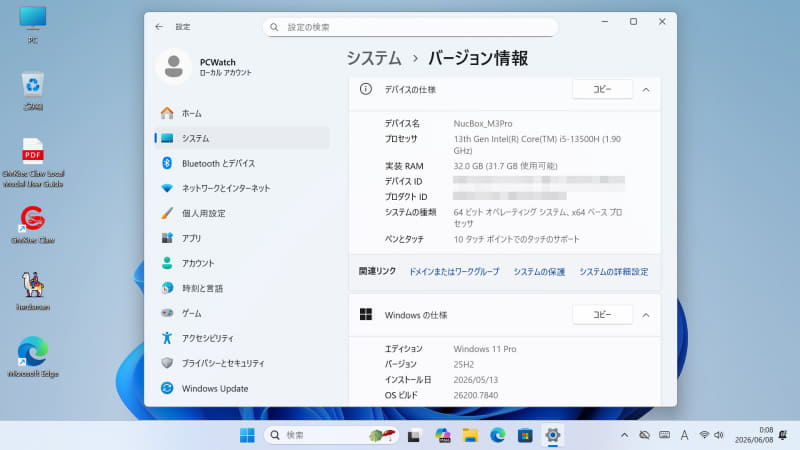
Task: Click the 25H2 version value
Action: coord(464,364)
